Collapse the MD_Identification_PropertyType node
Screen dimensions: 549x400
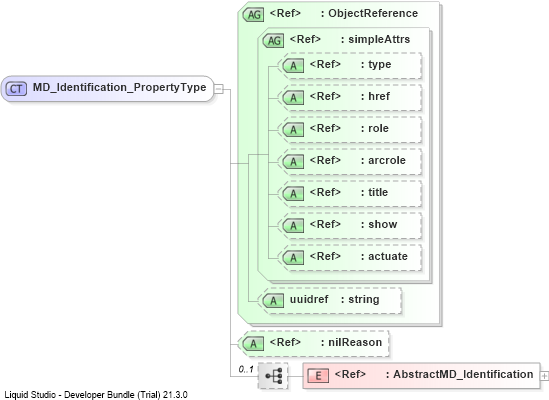pos(218,89)
